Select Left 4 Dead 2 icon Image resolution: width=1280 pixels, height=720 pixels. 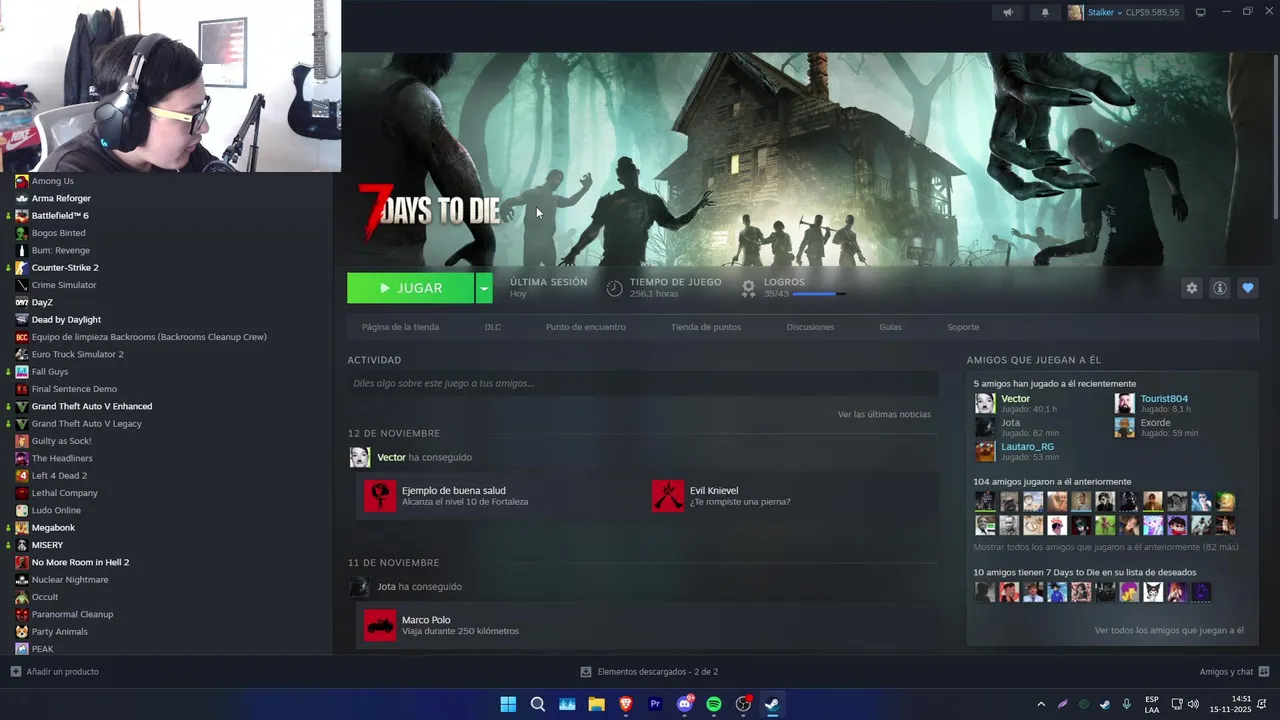pos(22,476)
